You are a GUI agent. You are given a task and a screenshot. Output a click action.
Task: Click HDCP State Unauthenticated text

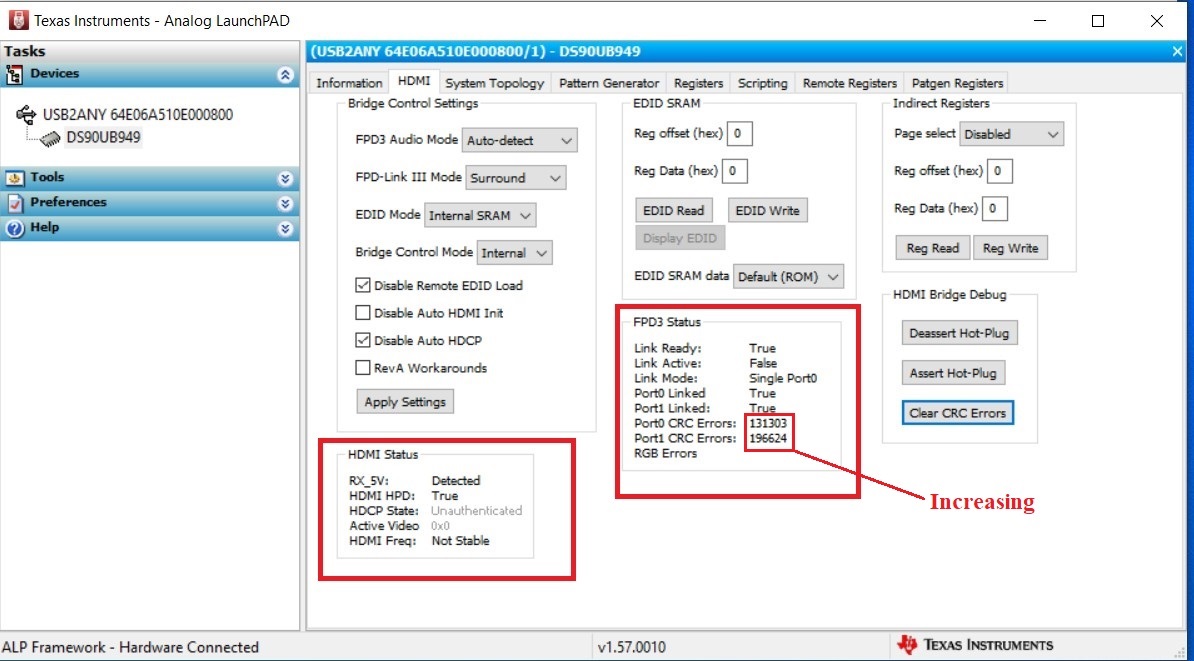click(477, 511)
